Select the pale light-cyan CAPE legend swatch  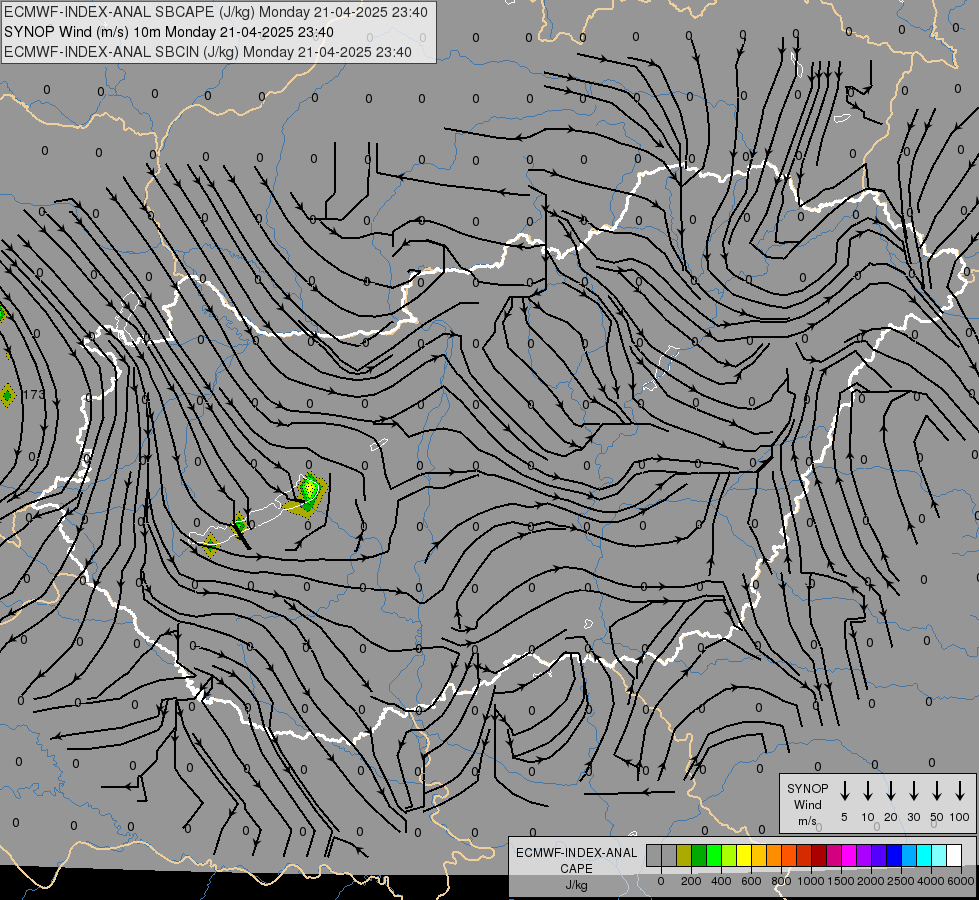(x=940, y=855)
